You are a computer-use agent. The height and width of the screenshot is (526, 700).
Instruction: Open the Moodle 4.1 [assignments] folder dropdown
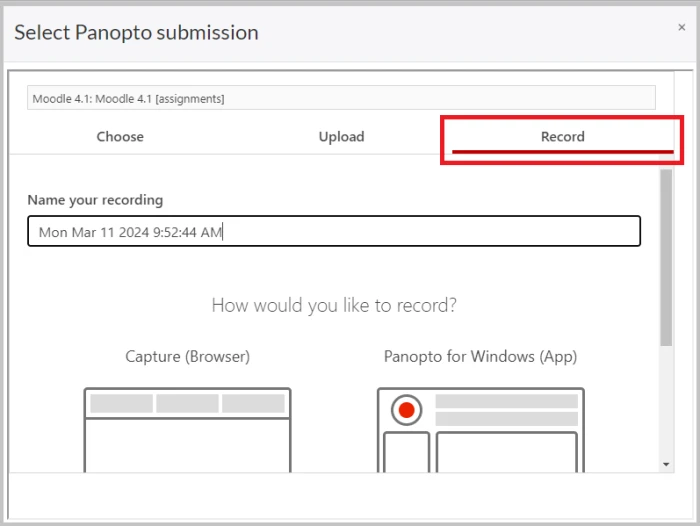pos(341,98)
